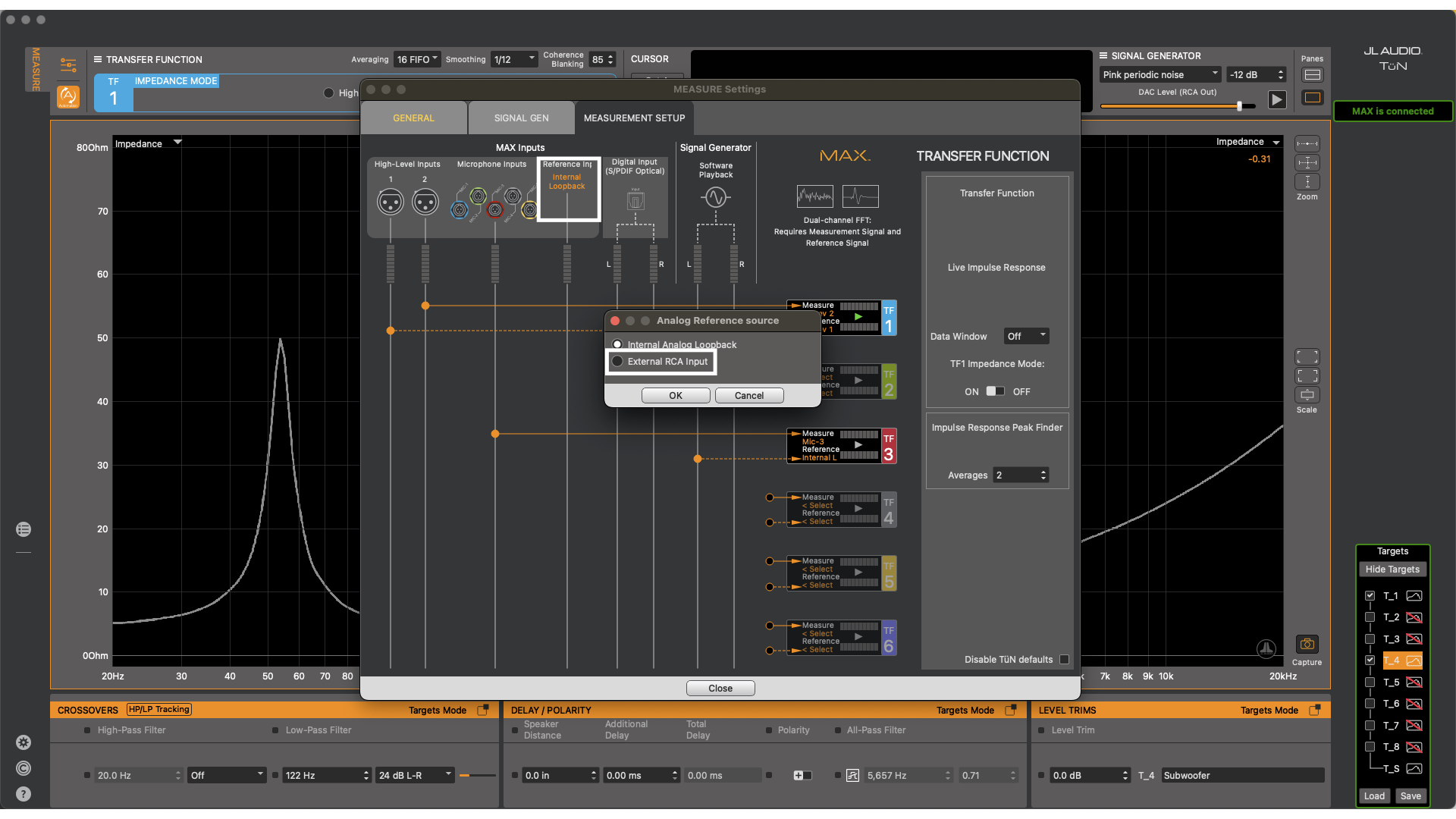Toggle TF1 Impedance Mode switch
Viewport: 1456px width, 819px height.
click(995, 391)
